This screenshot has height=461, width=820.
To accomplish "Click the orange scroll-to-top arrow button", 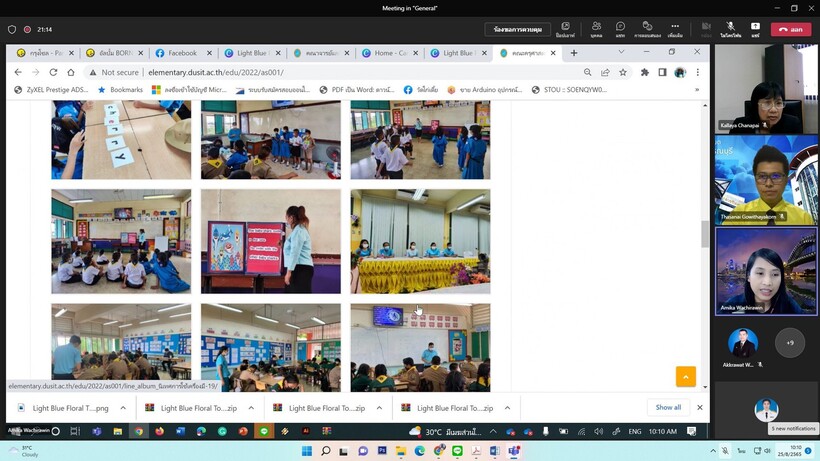I will [x=685, y=376].
